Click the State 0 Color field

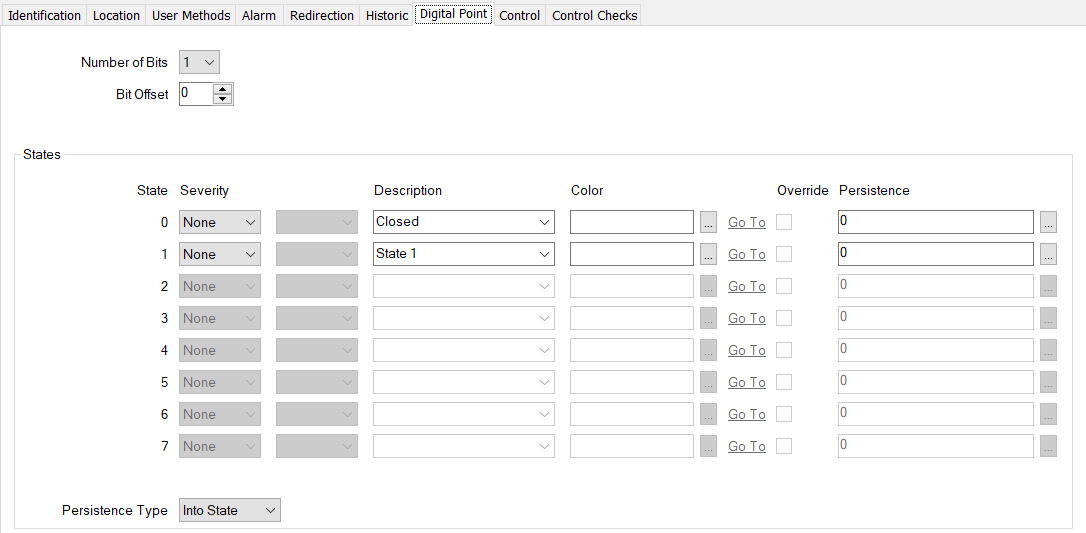pyautogui.click(x=631, y=222)
